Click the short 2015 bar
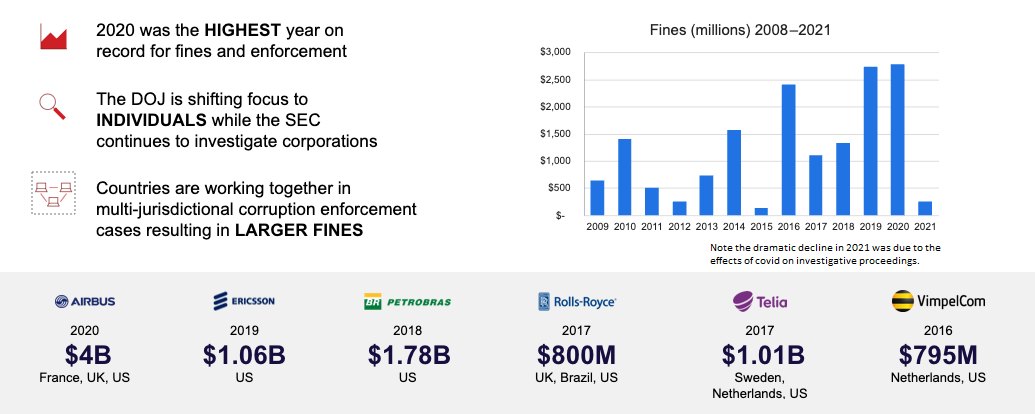This screenshot has height=414, width=1035. pyautogui.click(x=761, y=211)
